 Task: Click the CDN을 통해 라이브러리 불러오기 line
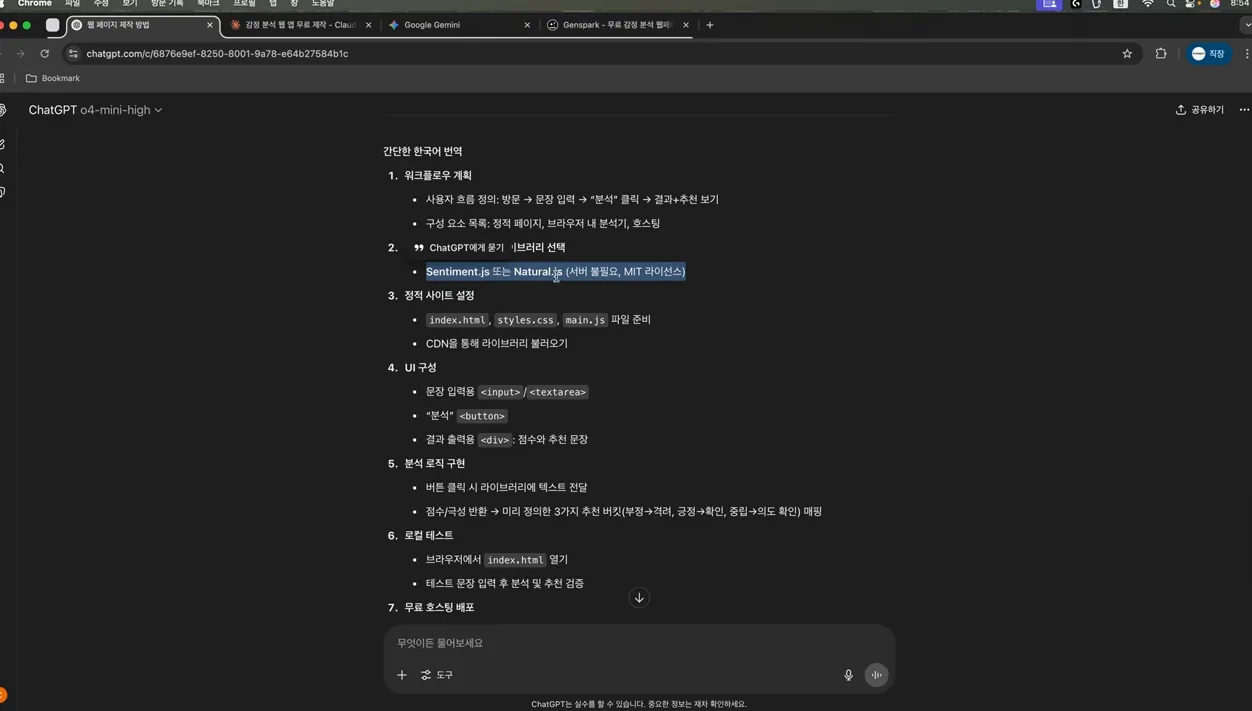[x=496, y=344]
